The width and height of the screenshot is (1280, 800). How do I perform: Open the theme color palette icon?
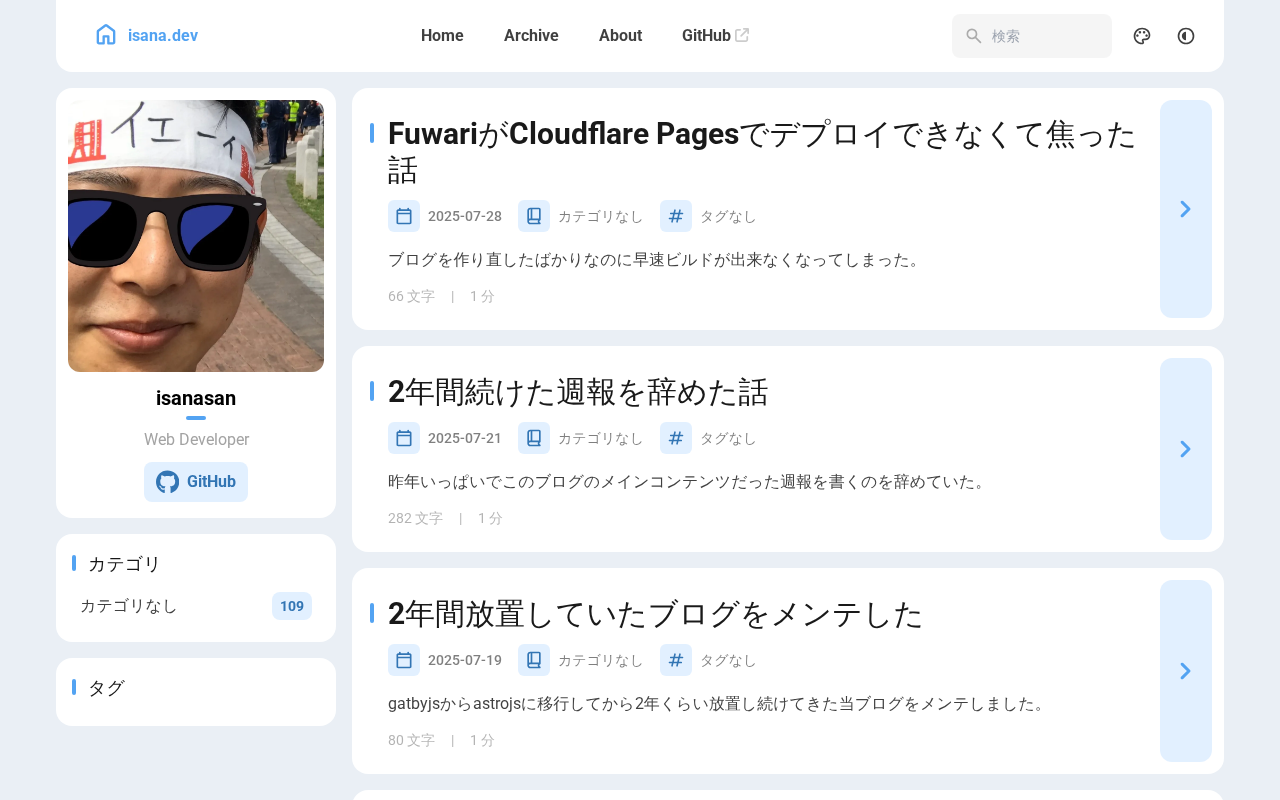pos(1142,36)
